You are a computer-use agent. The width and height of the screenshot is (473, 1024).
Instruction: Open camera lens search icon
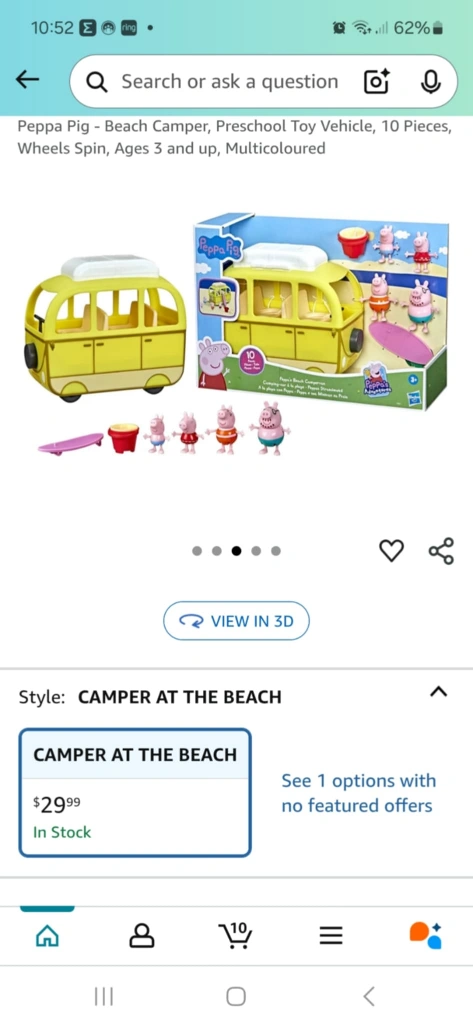pyautogui.click(x=376, y=82)
